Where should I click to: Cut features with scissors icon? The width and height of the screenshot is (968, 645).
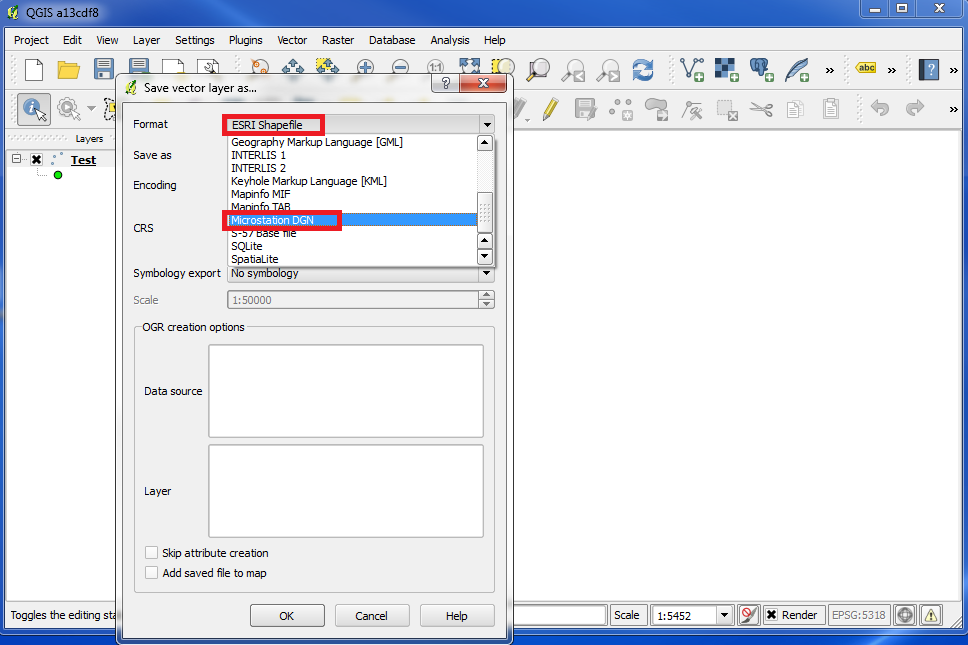[x=761, y=110]
